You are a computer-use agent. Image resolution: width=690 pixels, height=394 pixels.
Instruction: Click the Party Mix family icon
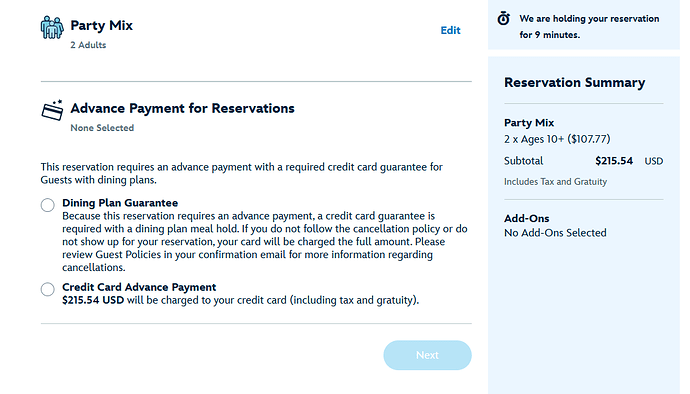coord(52,28)
